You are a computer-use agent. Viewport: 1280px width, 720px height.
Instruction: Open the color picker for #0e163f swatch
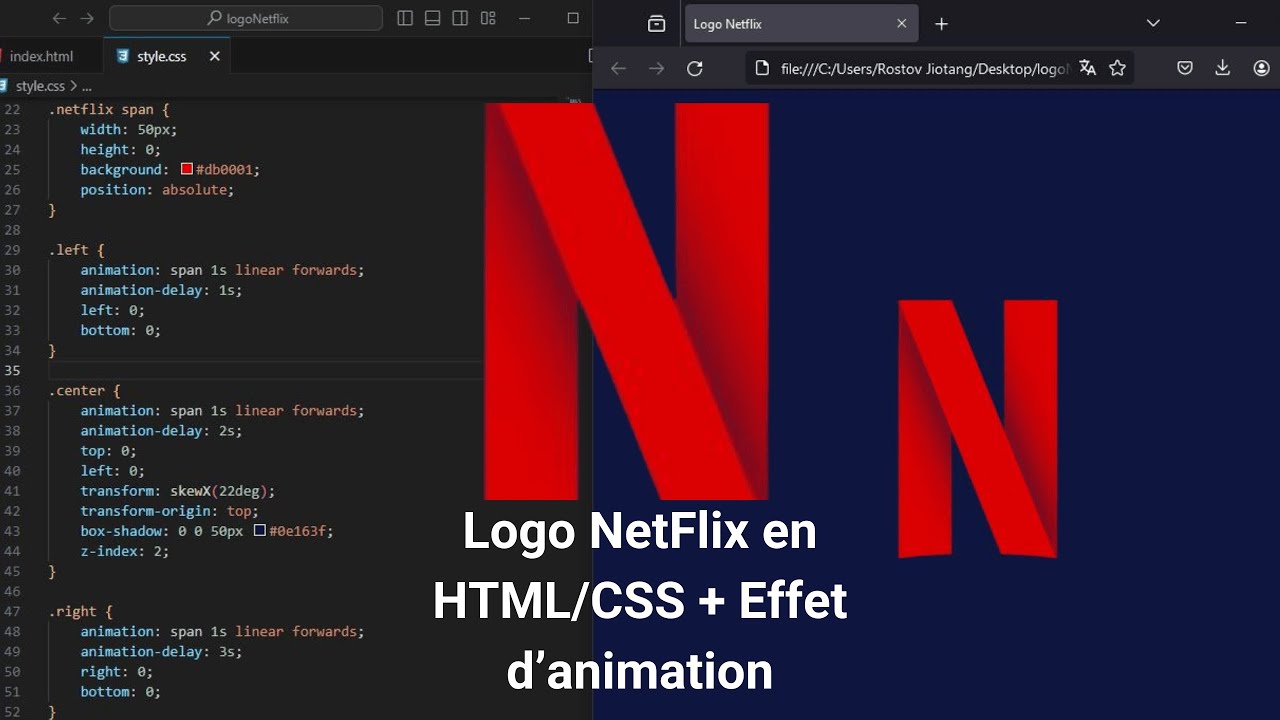pos(260,530)
